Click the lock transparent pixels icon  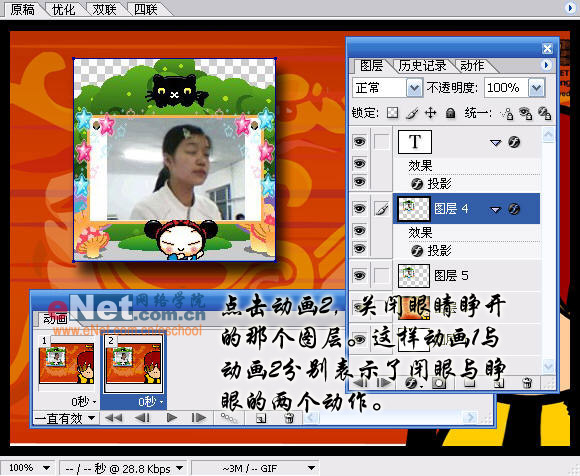coord(392,112)
